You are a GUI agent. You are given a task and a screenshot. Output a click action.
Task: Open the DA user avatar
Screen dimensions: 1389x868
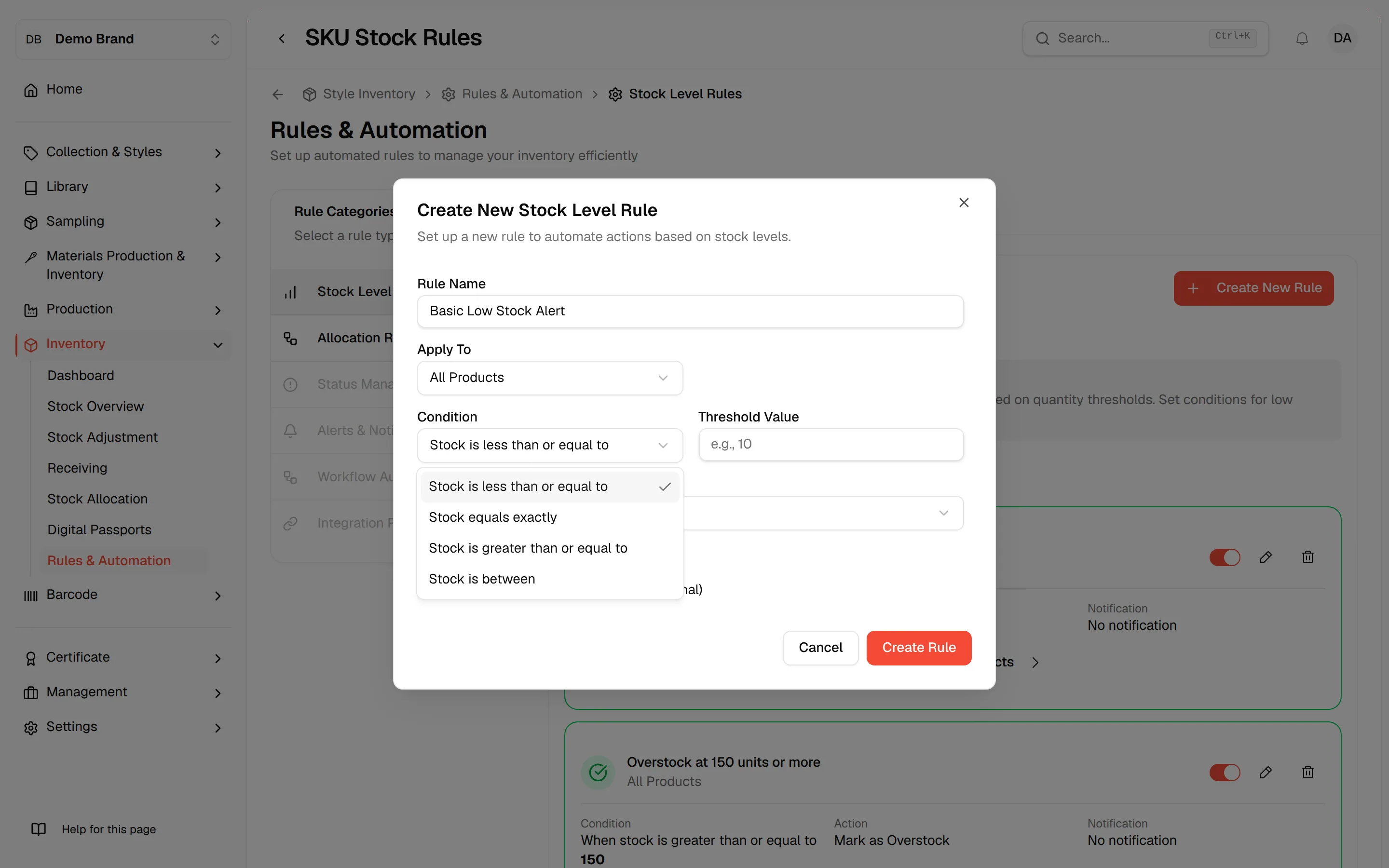pyautogui.click(x=1342, y=39)
